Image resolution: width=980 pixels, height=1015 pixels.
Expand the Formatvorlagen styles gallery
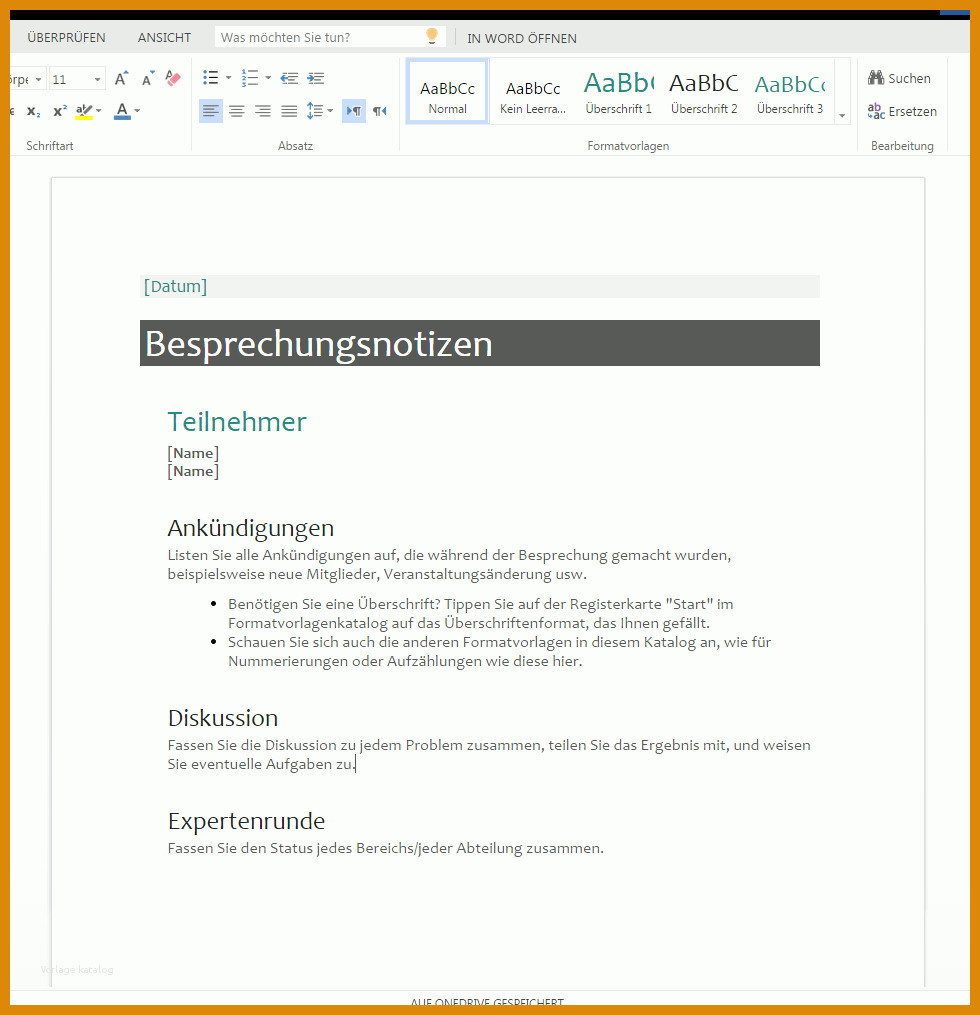[x=842, y=115]
